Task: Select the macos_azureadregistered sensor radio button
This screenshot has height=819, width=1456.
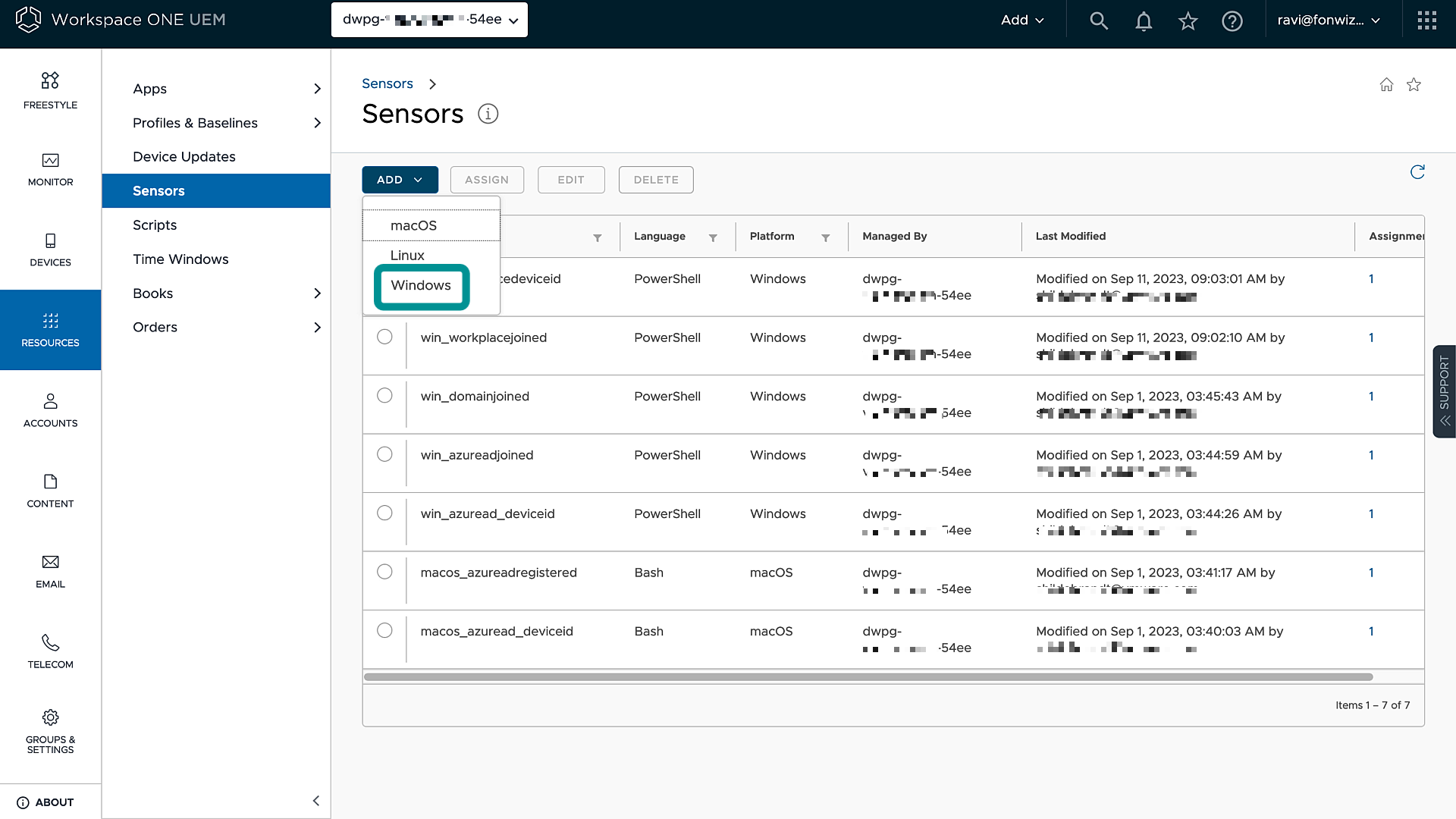Action: tap(384, 572)
